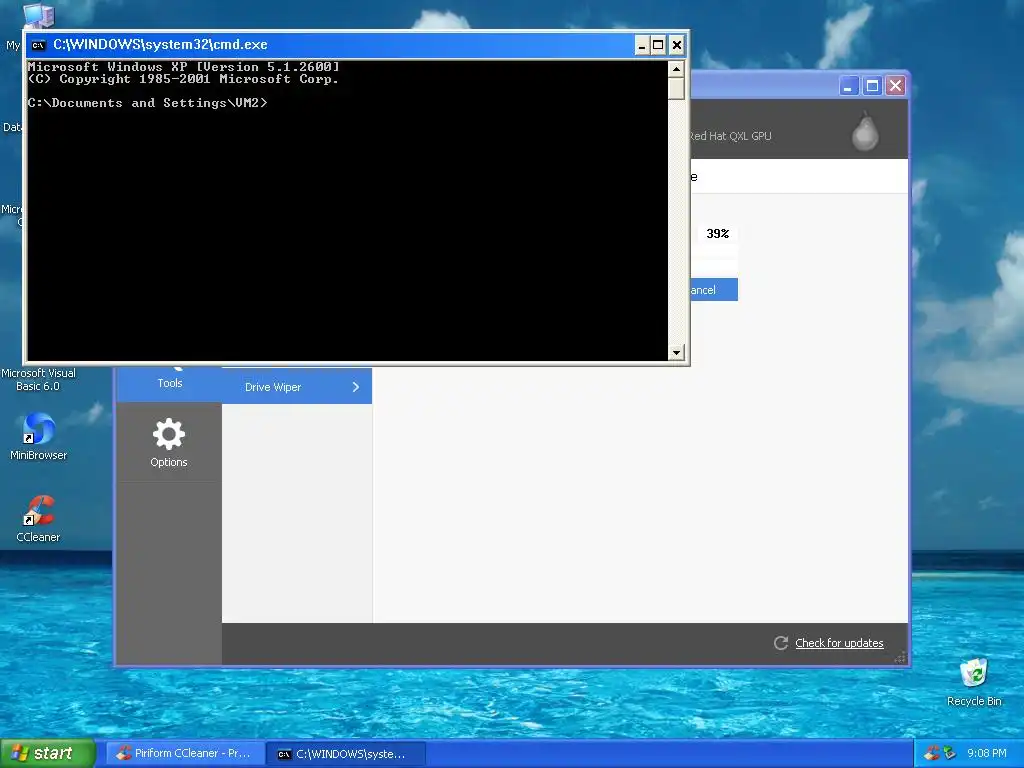Select Tools section in CCleaner sidebar
Viewport: 1024px width, 768px height.
click(x=169, y=383)
